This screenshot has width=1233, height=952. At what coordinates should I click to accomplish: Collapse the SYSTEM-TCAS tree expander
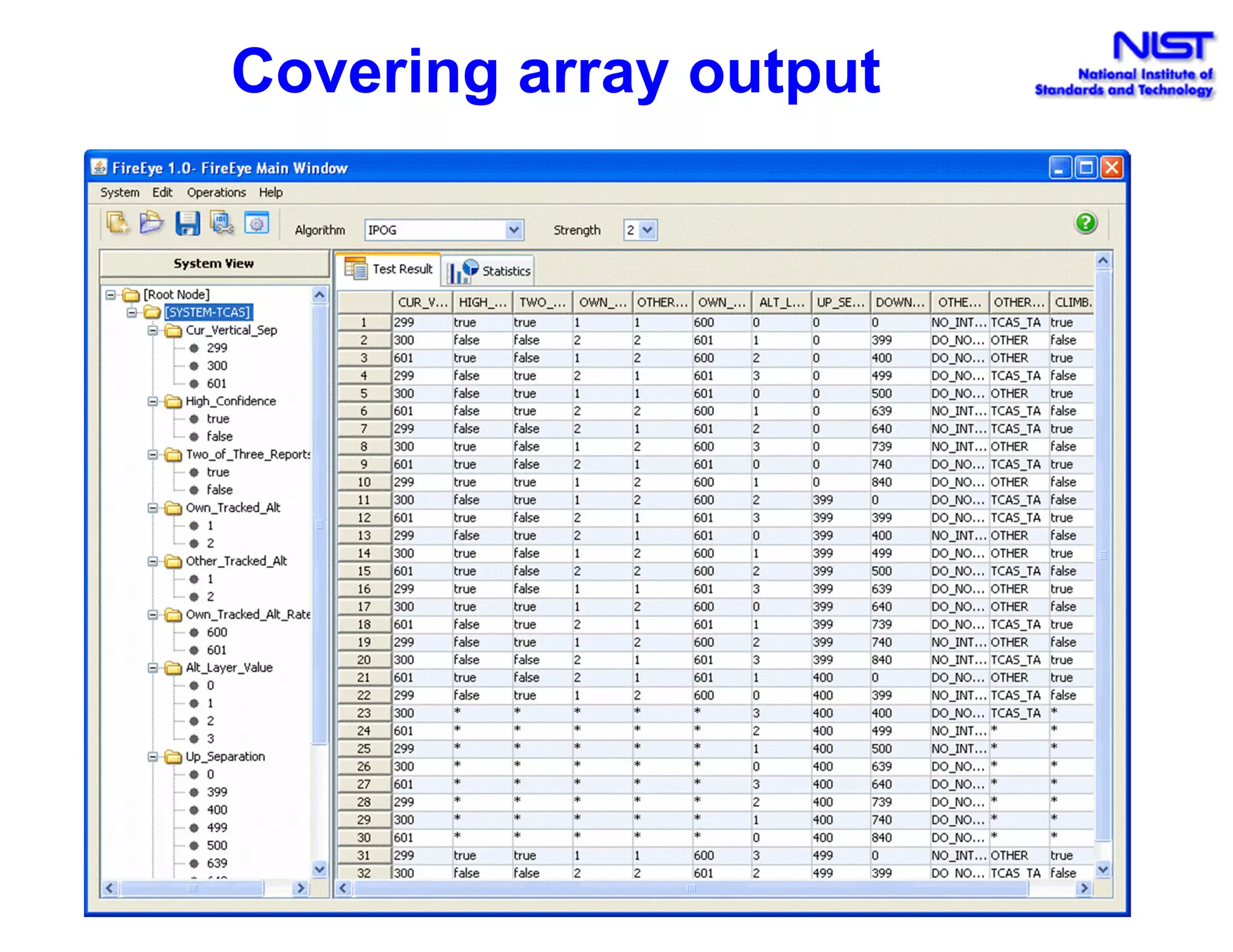pos(131,312)
